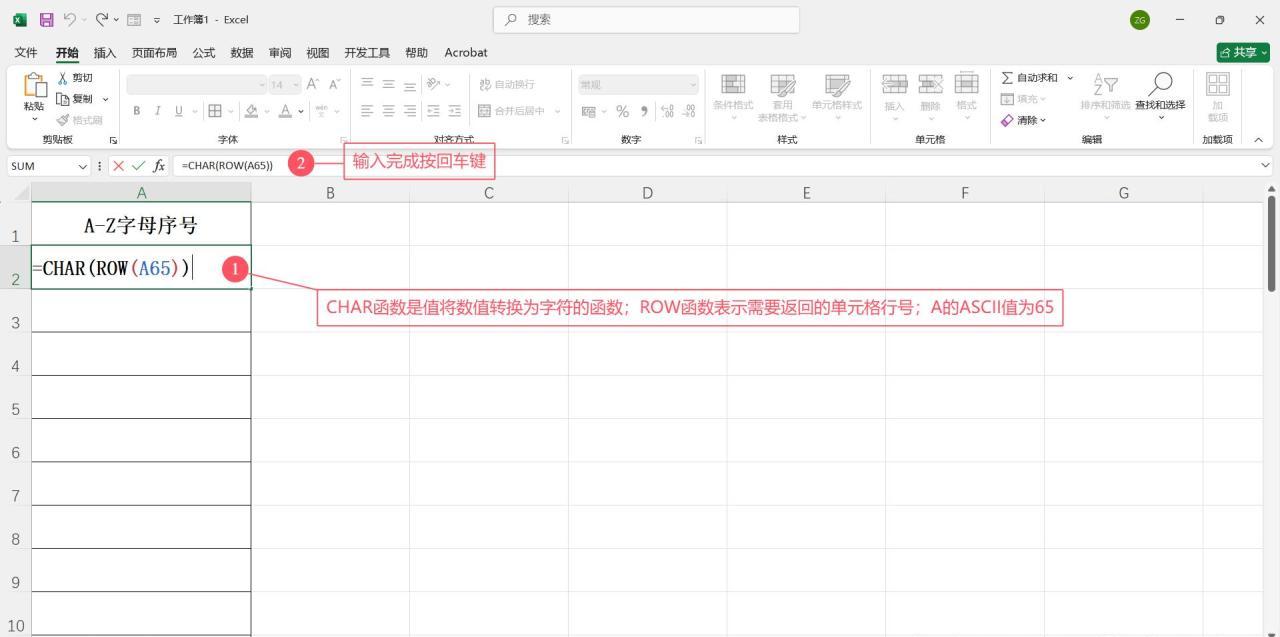1280x637 pixels.
Task: Switch to the Acrobat tab
Action: coord(466,52)
